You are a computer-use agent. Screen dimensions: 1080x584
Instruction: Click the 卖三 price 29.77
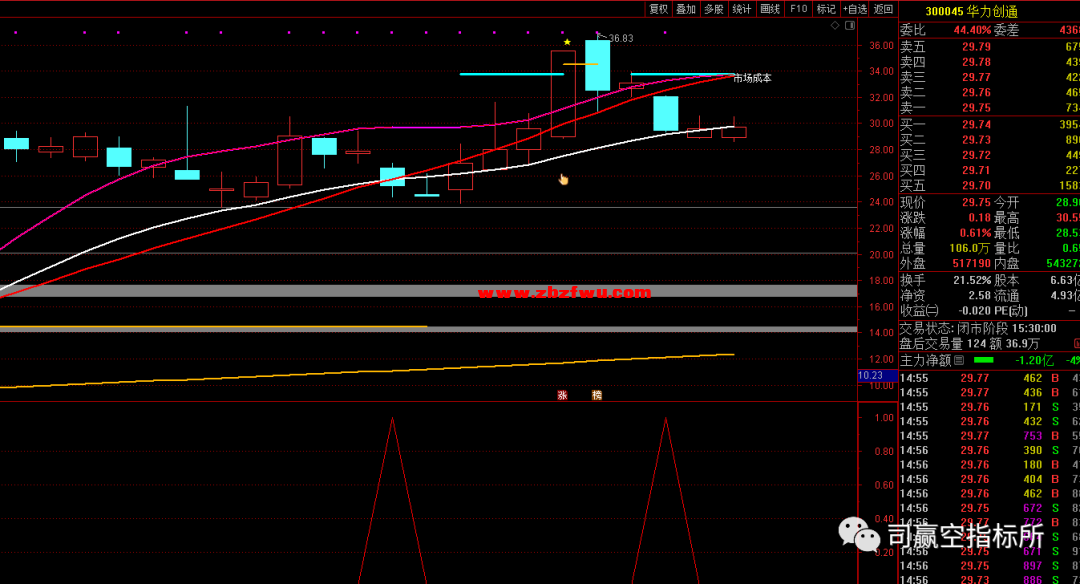(x=976, y=77)
